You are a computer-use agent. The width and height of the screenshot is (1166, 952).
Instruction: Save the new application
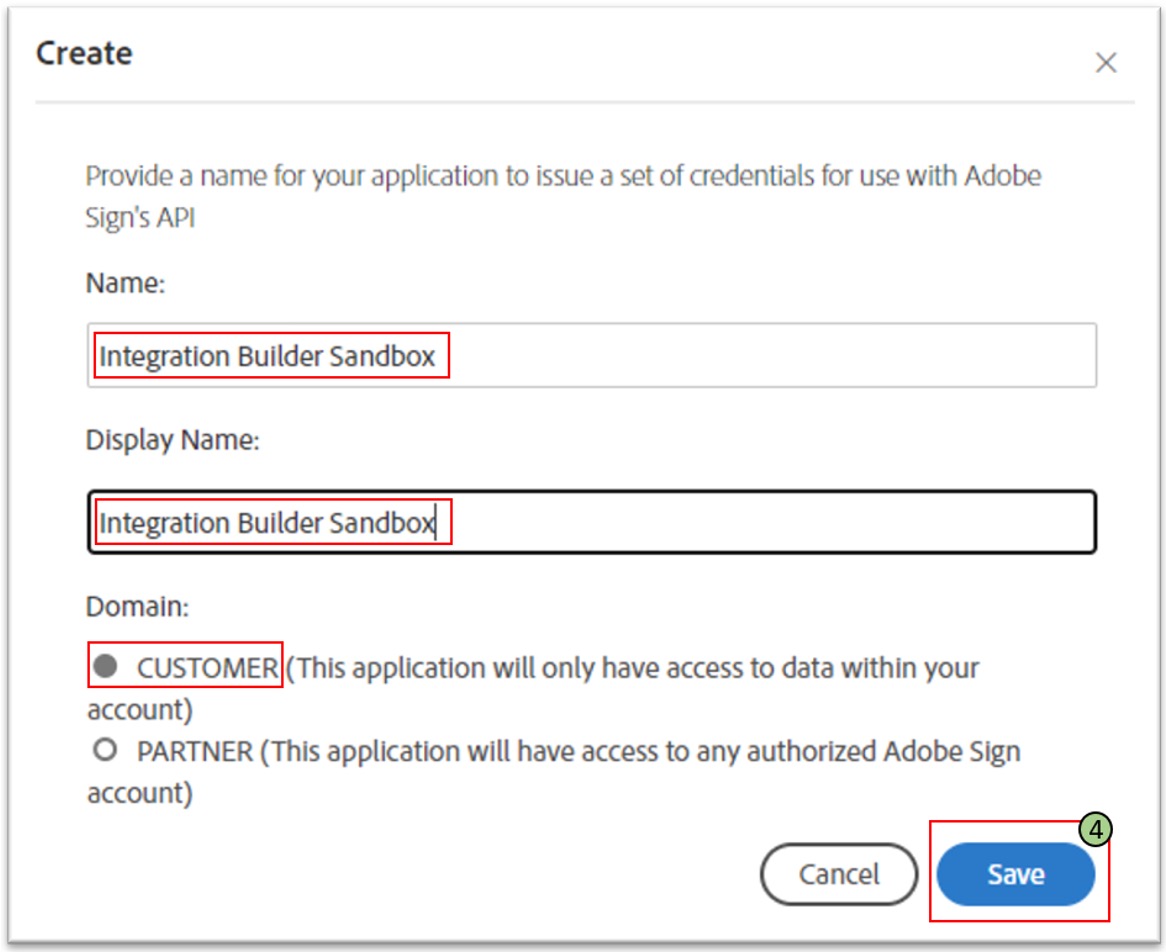tap(1016, 874)
